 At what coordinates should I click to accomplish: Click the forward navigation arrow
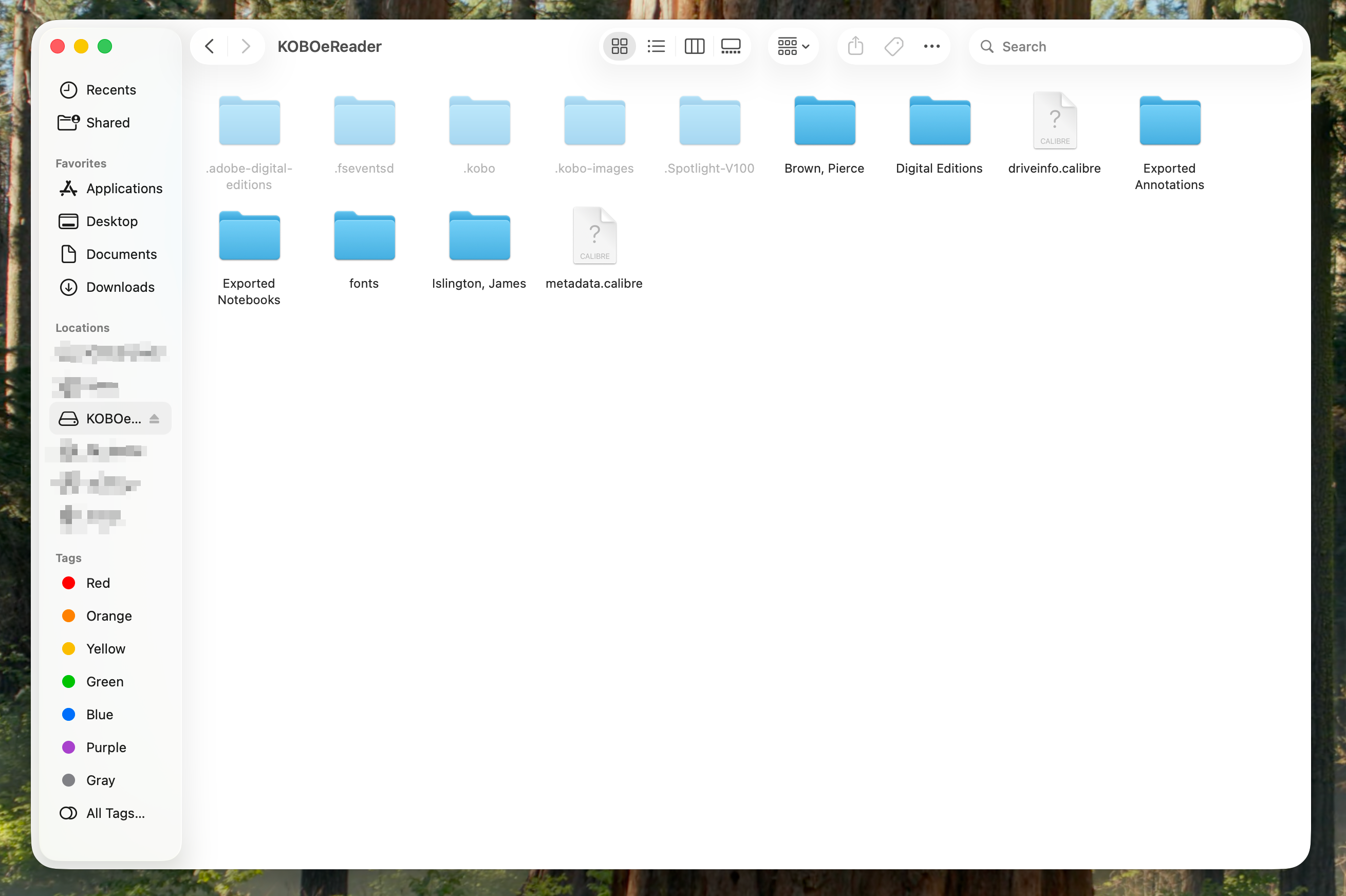point(245,46)
